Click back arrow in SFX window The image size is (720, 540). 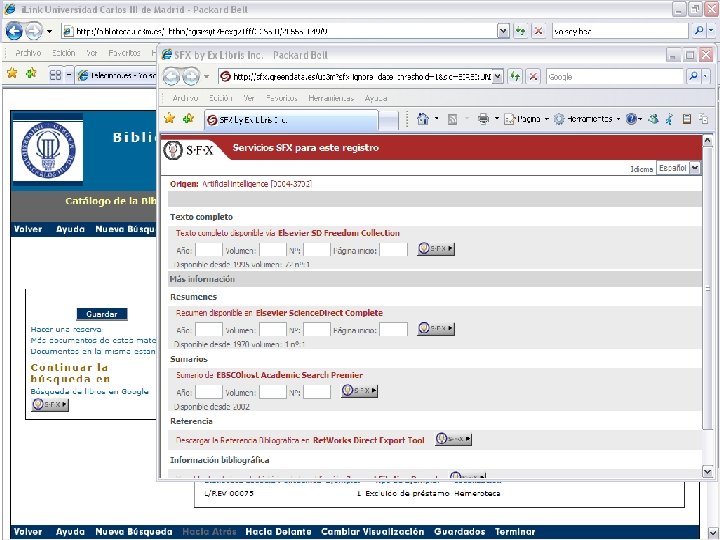[x=172, y=76]
